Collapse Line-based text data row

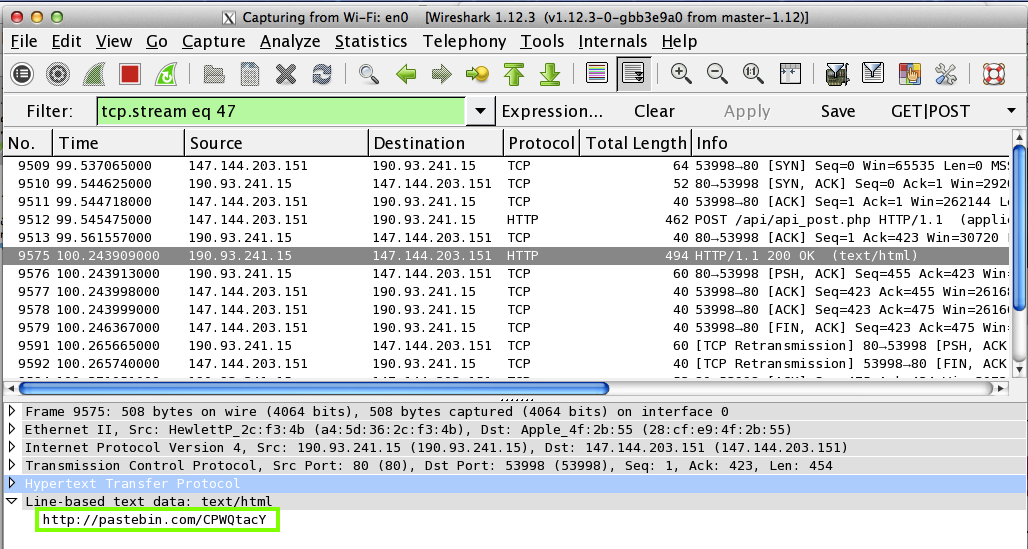(x=12, y=501)
